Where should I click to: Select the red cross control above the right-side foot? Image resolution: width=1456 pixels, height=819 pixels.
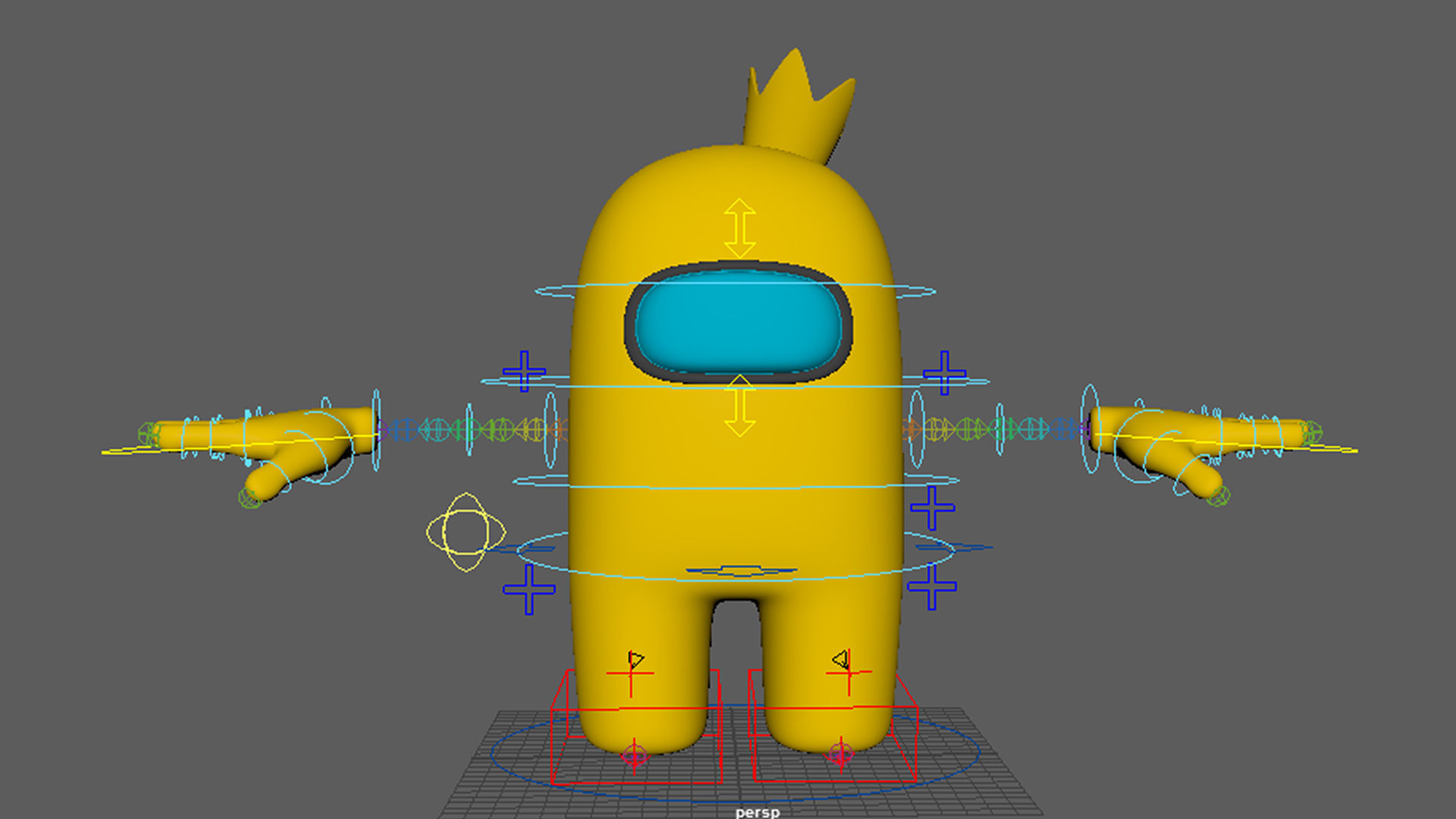click(x=849, y=672)
